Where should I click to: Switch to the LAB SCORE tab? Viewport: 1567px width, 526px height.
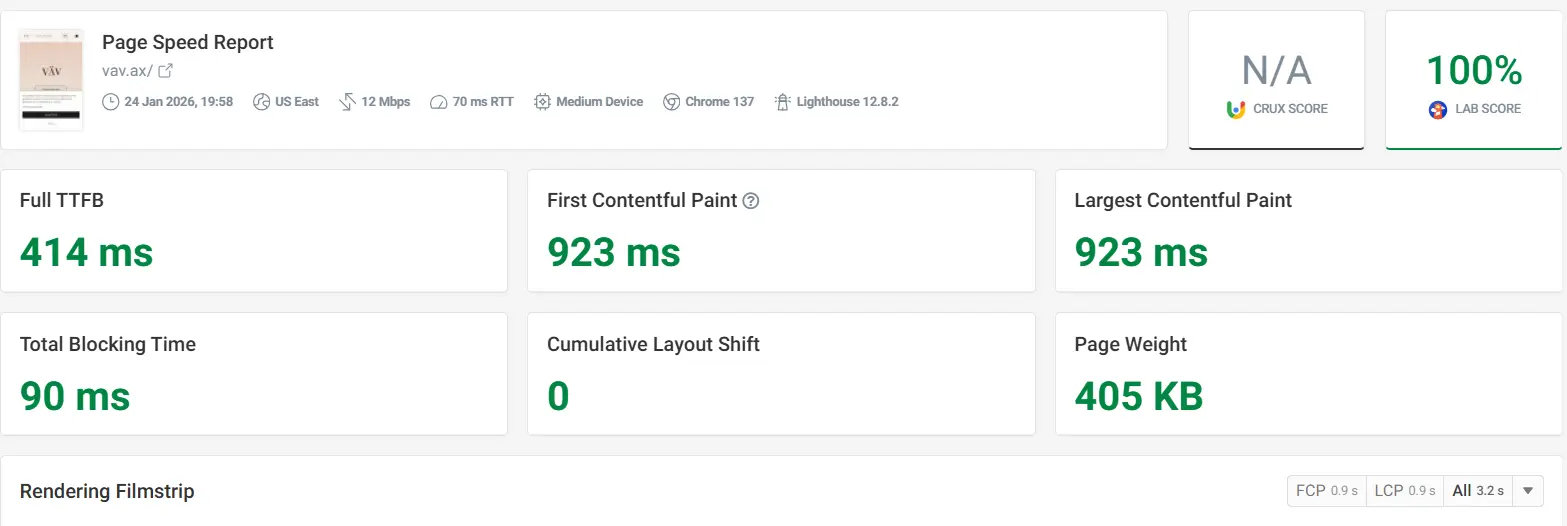click(1473, 80)
